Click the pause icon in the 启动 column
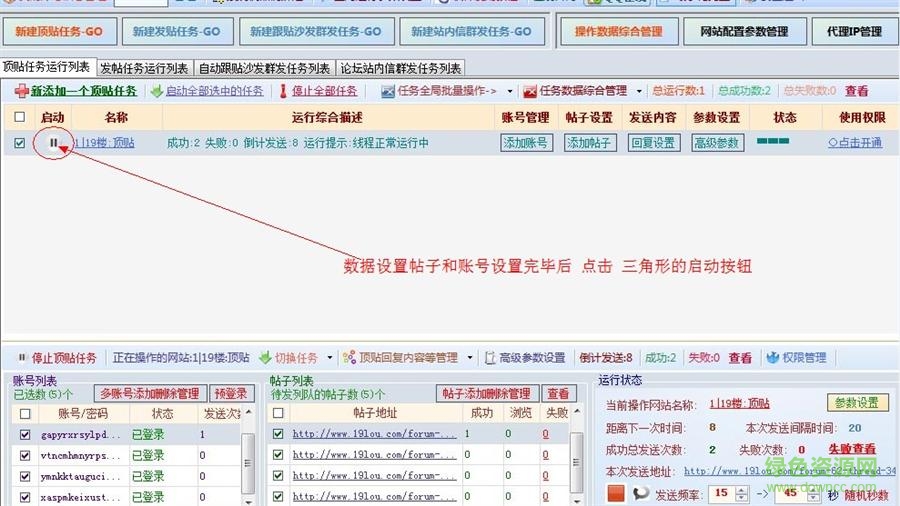Viewport: 900px width, 506px height. [53, 143]
